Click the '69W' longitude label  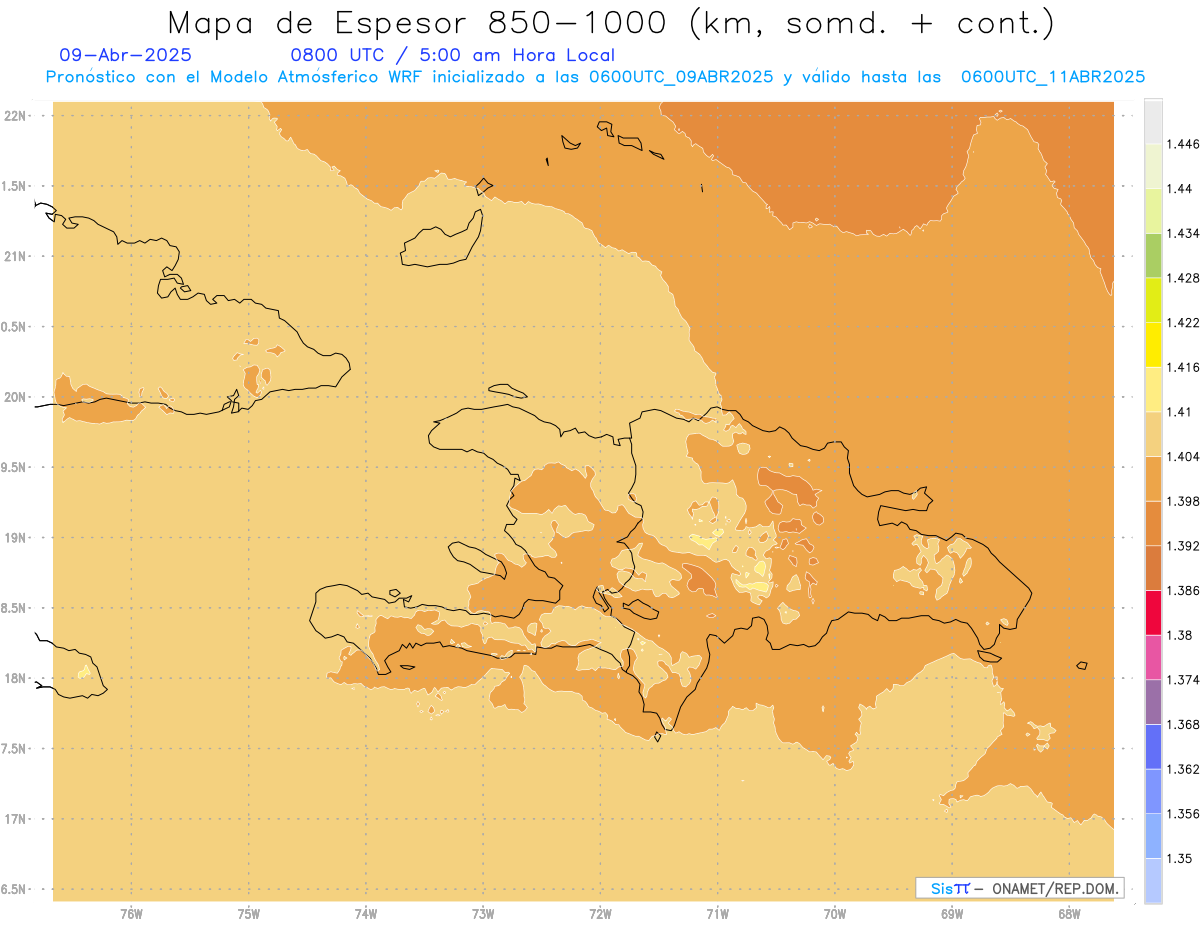(x=952, y=915)
